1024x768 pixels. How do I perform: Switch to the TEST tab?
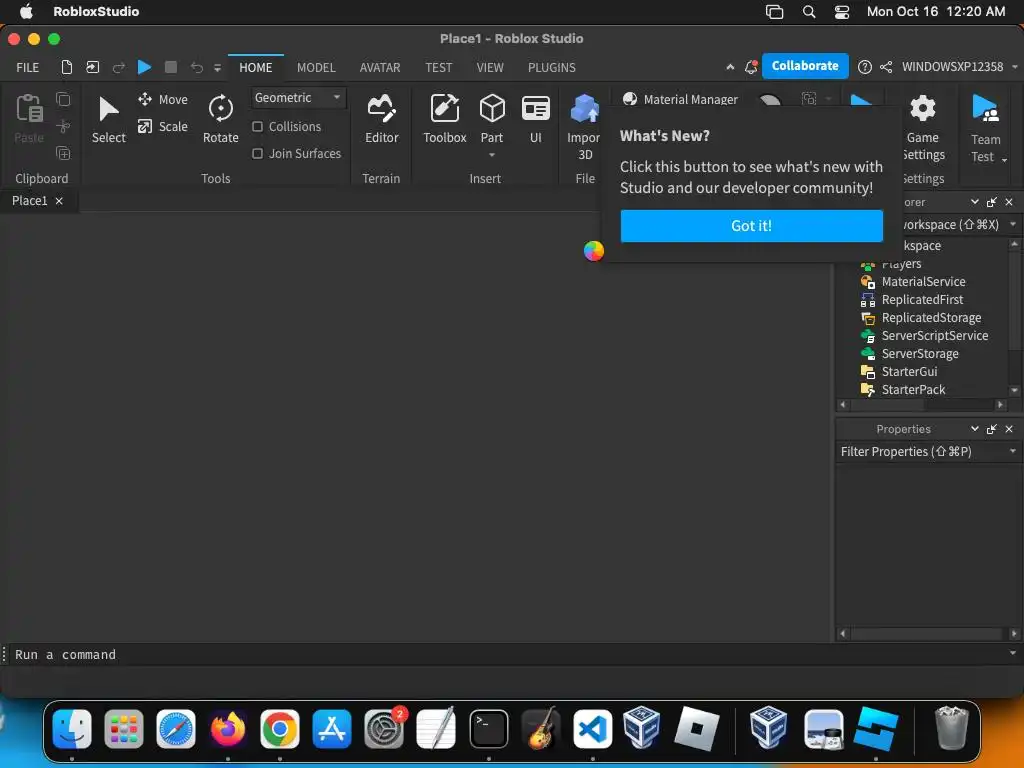[438, 67]
